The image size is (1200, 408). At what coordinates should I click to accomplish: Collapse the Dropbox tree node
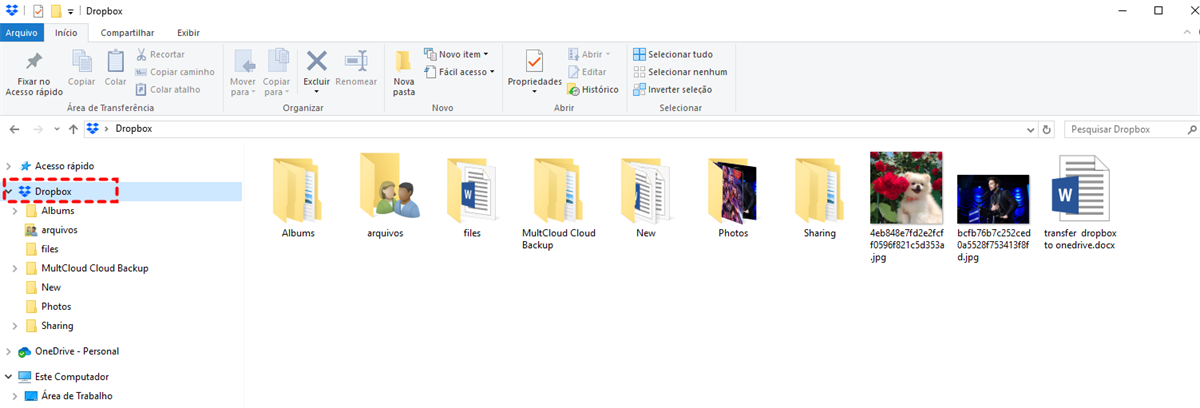[x=9, y=191]
